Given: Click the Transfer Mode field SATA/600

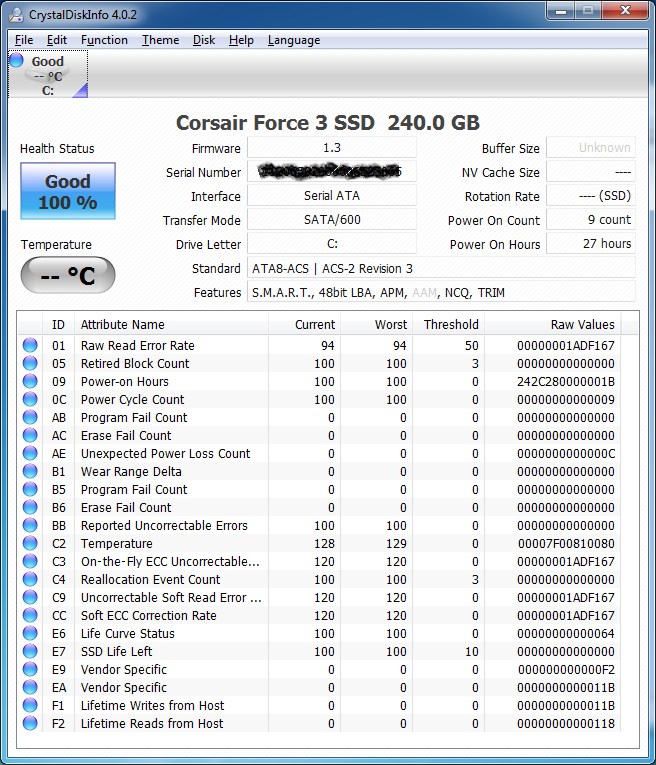Looking at the screenshot, I should point(332,220).
